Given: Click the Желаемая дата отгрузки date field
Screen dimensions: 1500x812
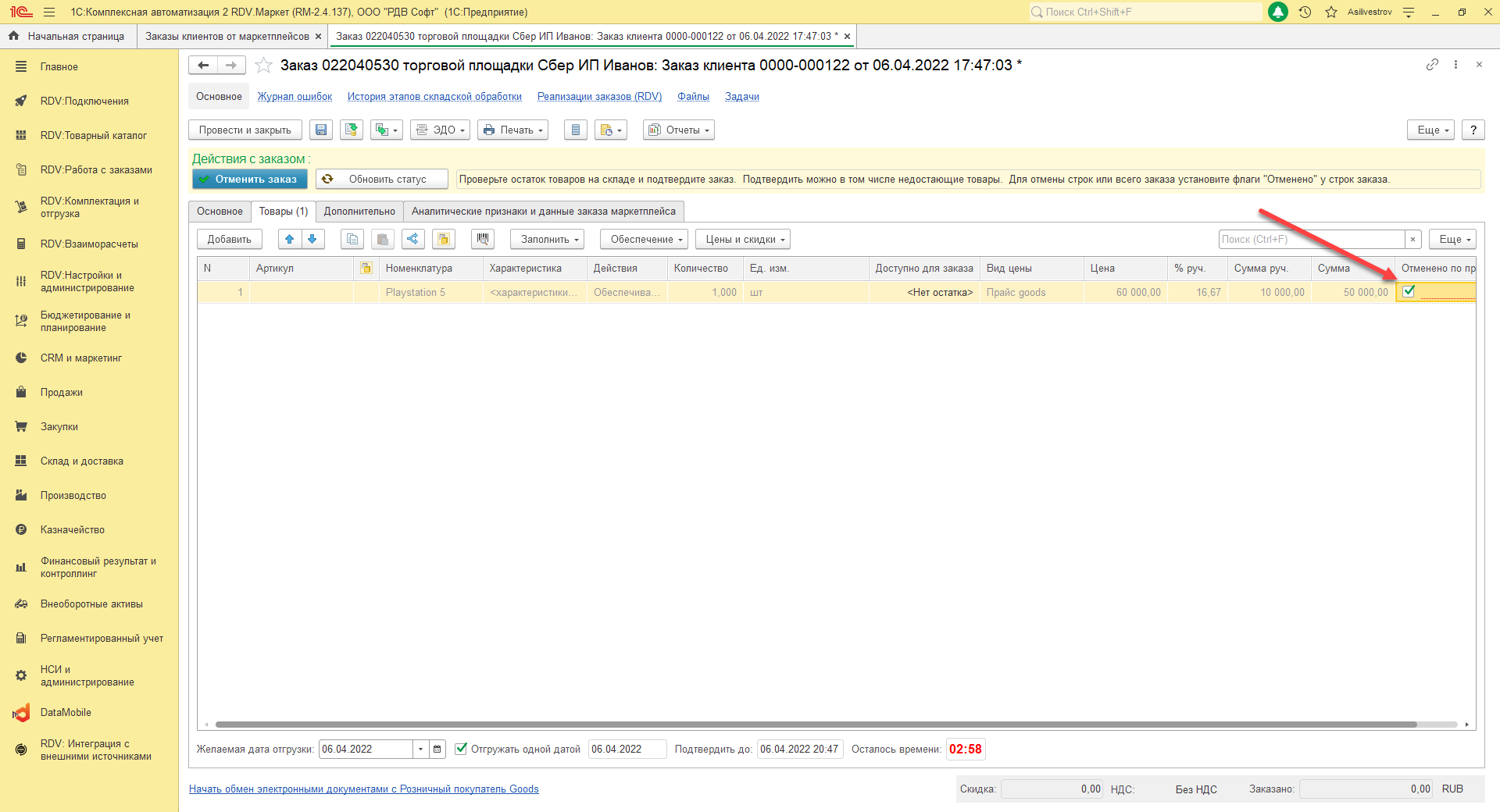Looking at the screenshot, I should click(366, 750).
